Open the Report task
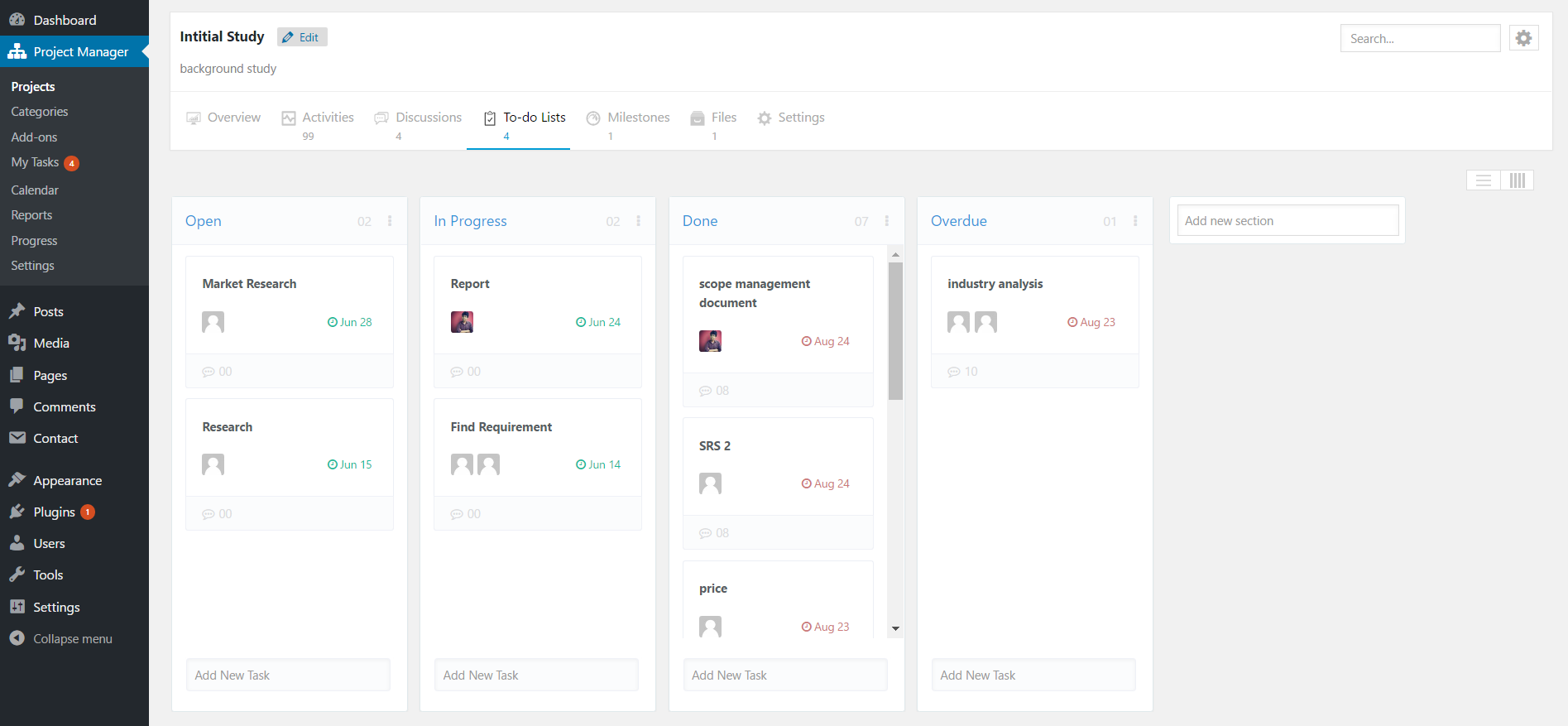1568x726 pixels. point(470,284)
